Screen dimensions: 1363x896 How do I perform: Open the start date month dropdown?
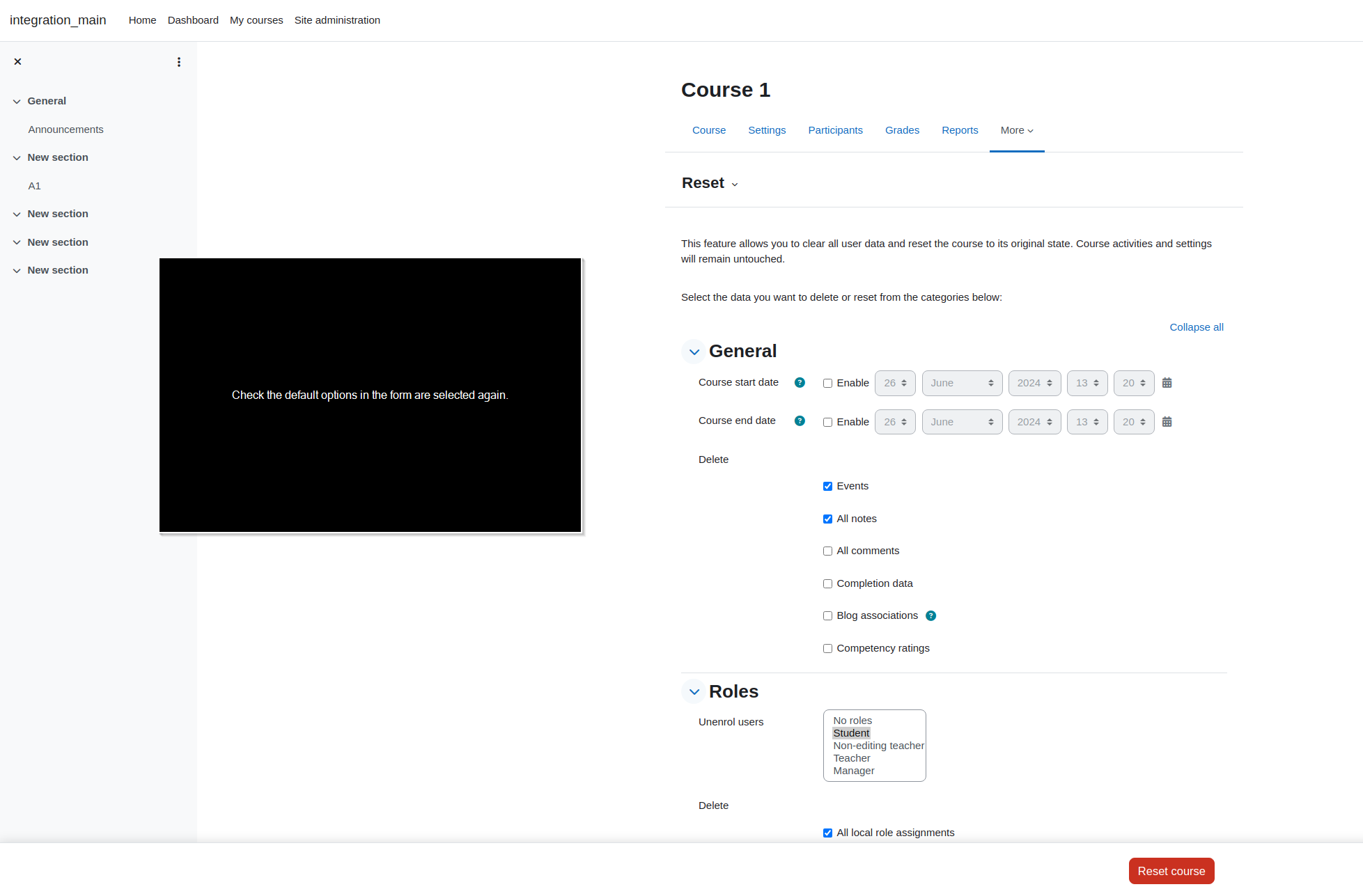point(962,383)
